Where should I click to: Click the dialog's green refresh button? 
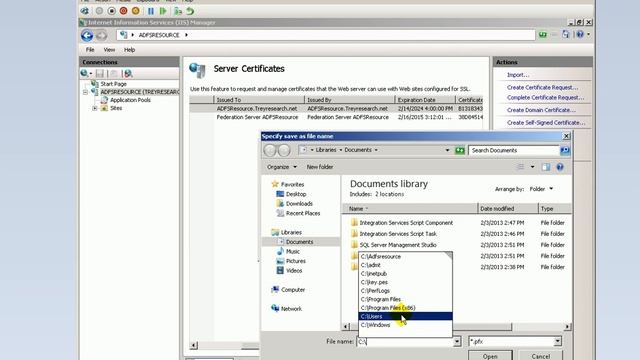[x=460, y=151]
